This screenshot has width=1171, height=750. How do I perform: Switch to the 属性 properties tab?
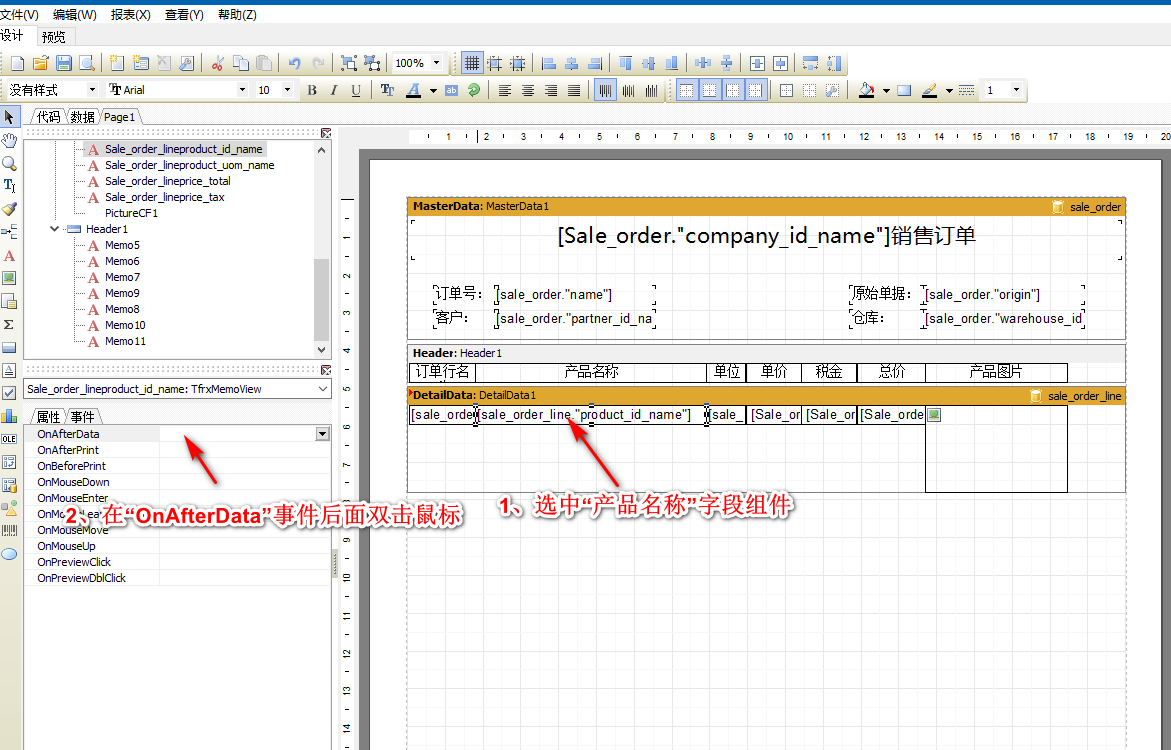[x=48, y=416]
